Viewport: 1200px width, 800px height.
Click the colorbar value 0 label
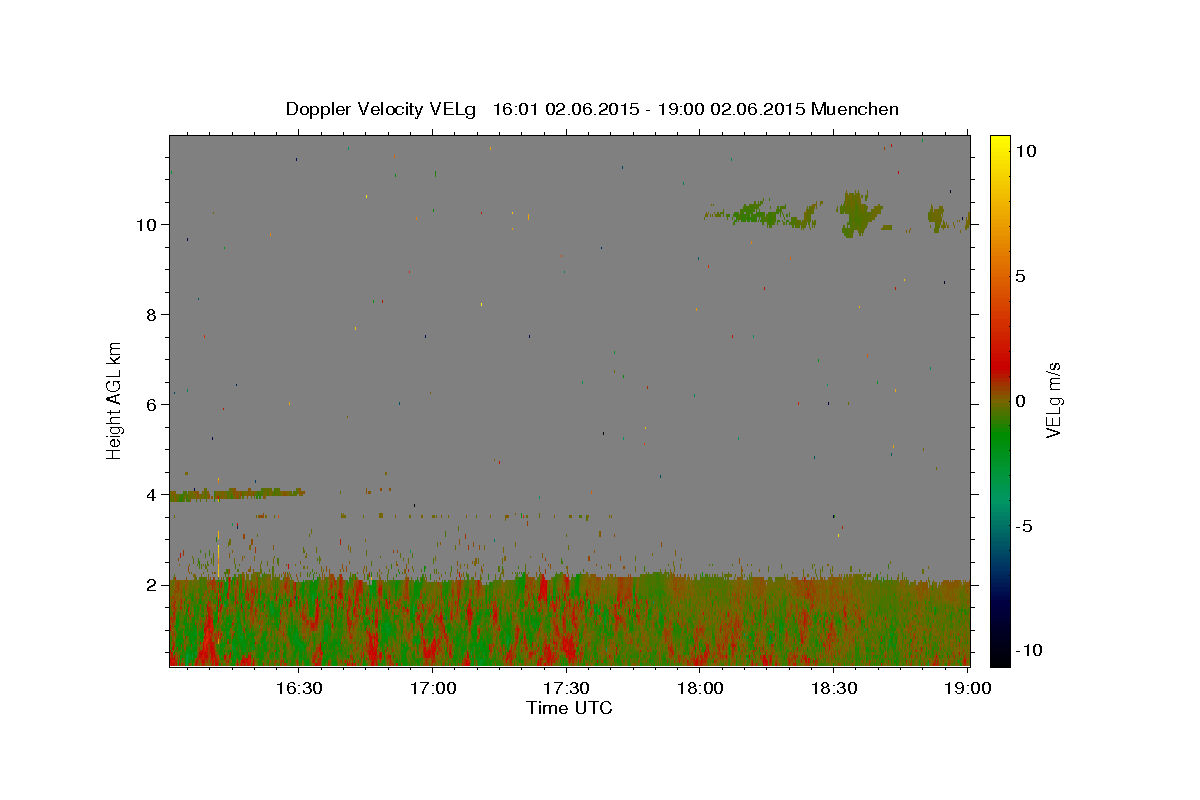(x=1020, y=401)
